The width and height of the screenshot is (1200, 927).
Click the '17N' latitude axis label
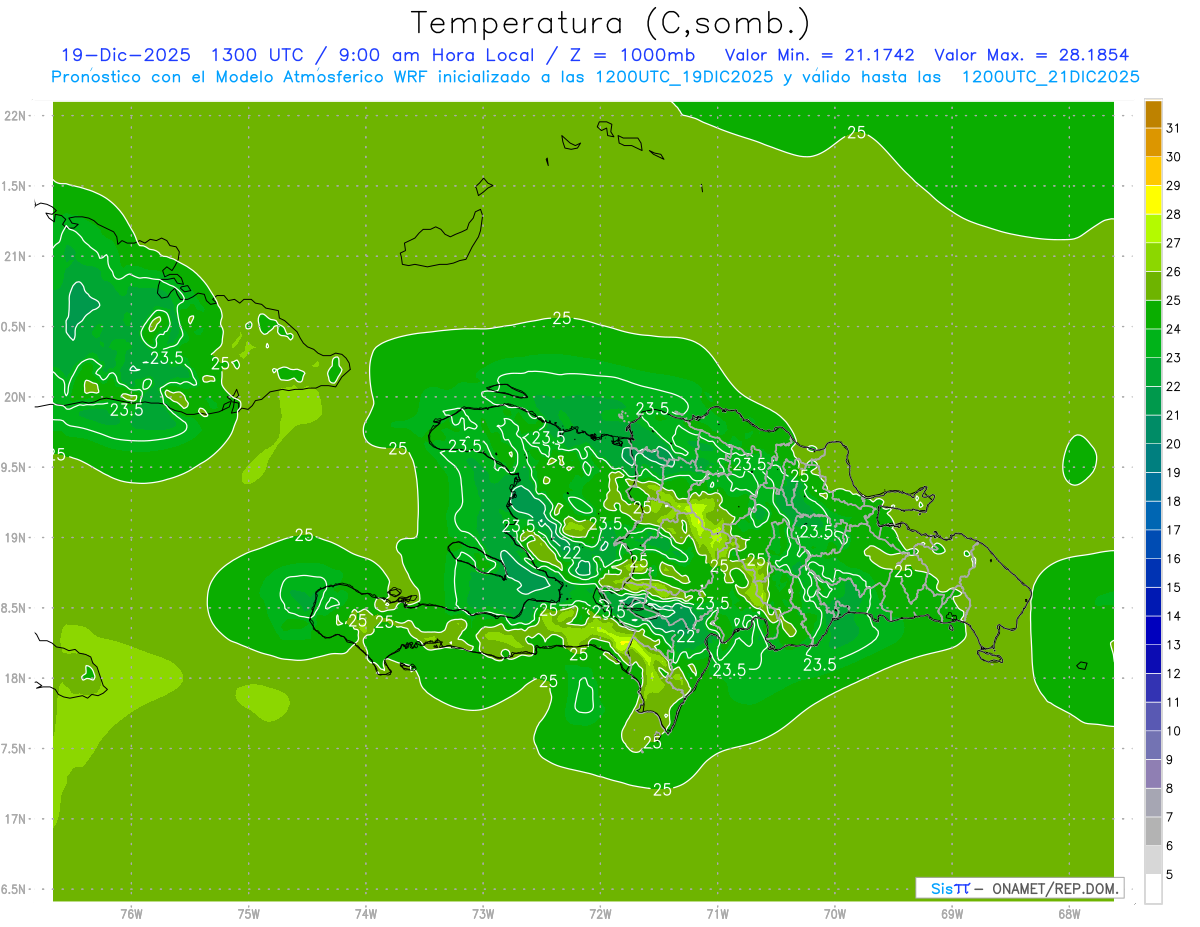[x=16, y=819]
